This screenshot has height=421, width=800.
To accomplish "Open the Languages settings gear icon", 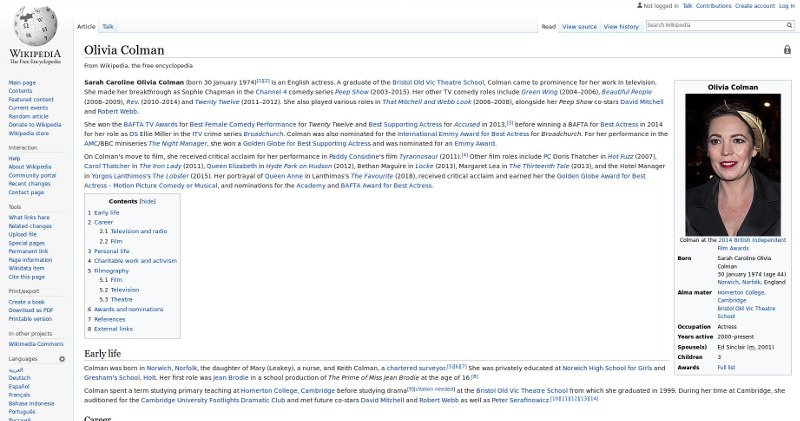I will [x=63, y=358].
